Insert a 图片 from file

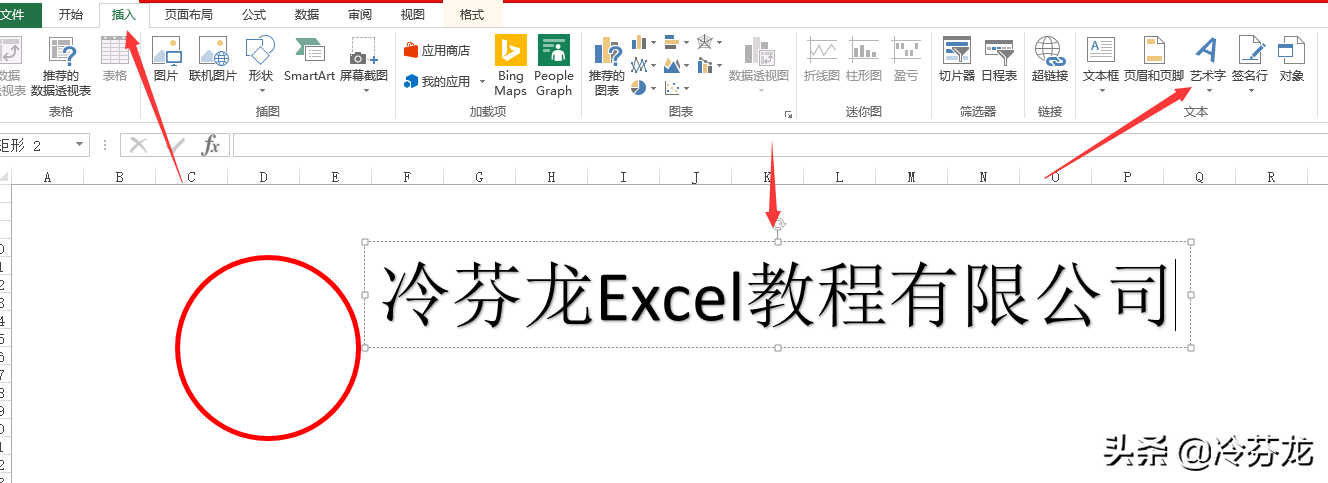point(166,60)
